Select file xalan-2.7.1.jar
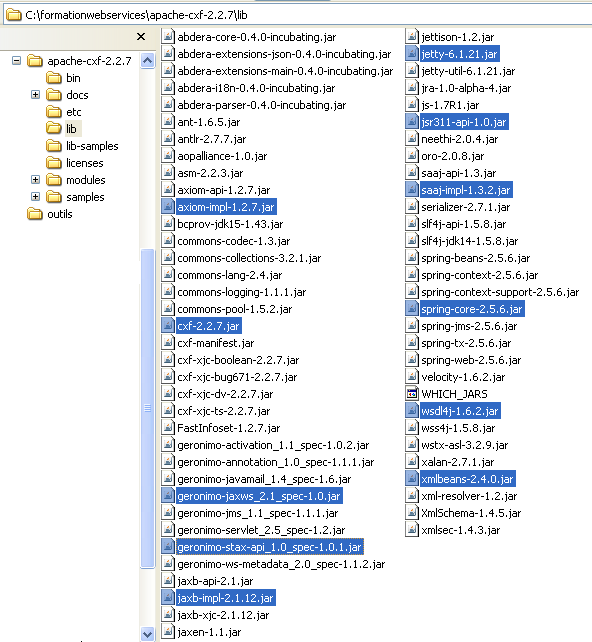This screenshot has height=642, width=592. (458, 462)
